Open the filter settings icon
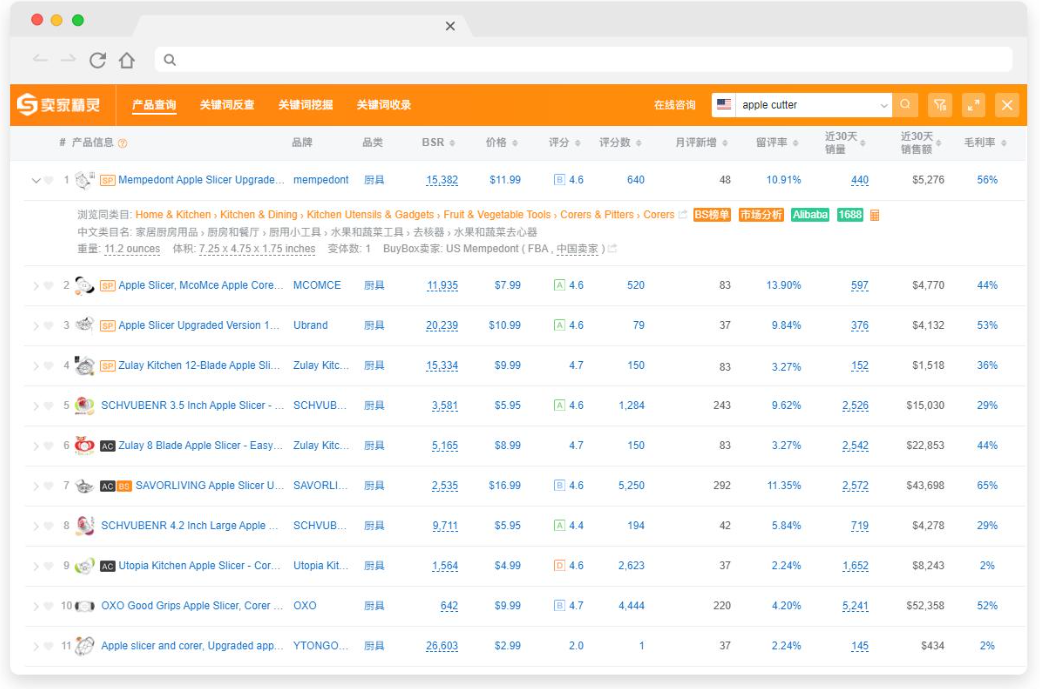The height and width of the screenshot is (689, 1040). click(x=939, y=105)
